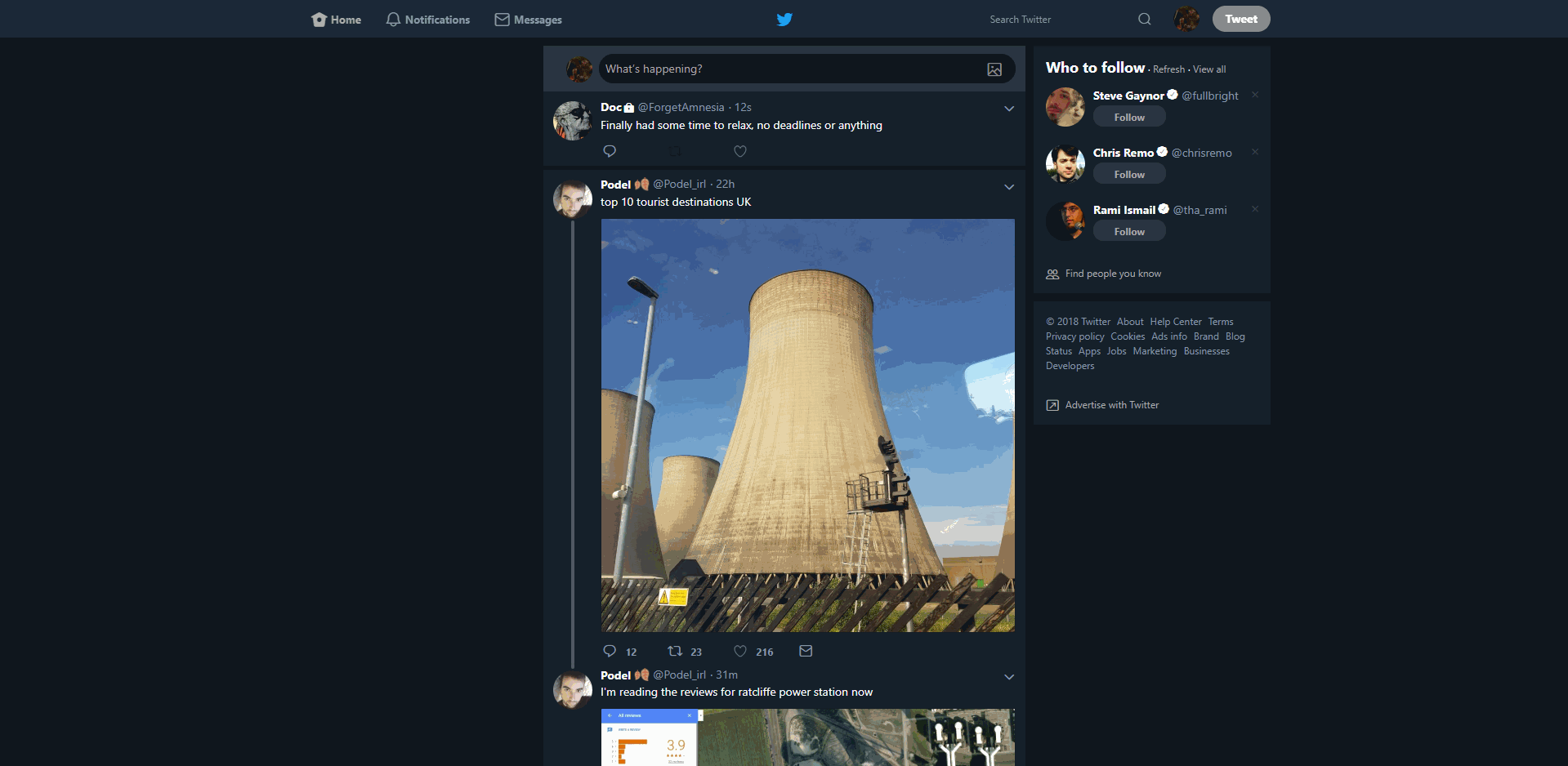Click the What's happening compose box
This screenshot has width=1568, height=766.
(807, 69)
